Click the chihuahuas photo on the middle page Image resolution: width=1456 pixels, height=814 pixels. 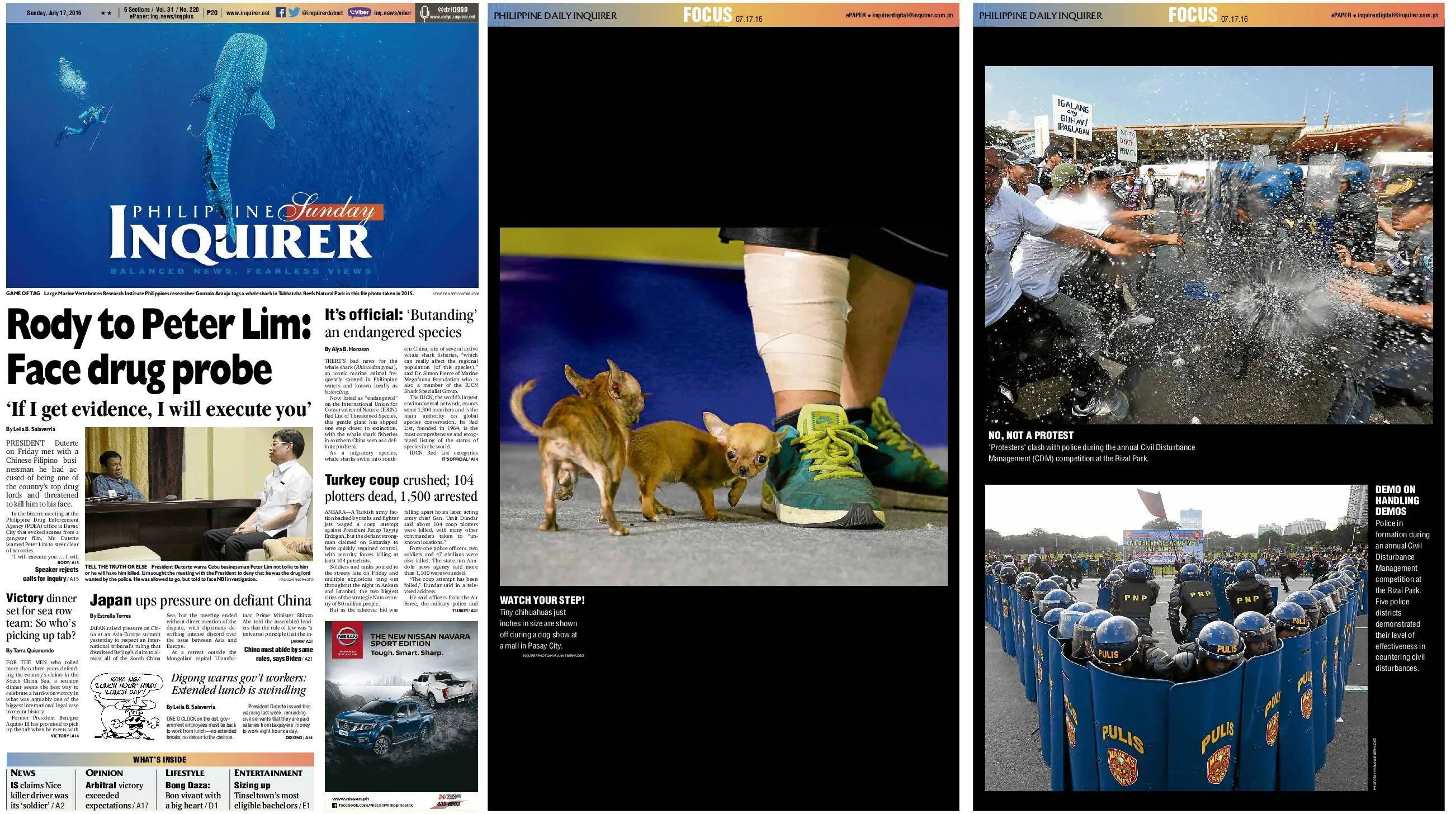point(724,406)
